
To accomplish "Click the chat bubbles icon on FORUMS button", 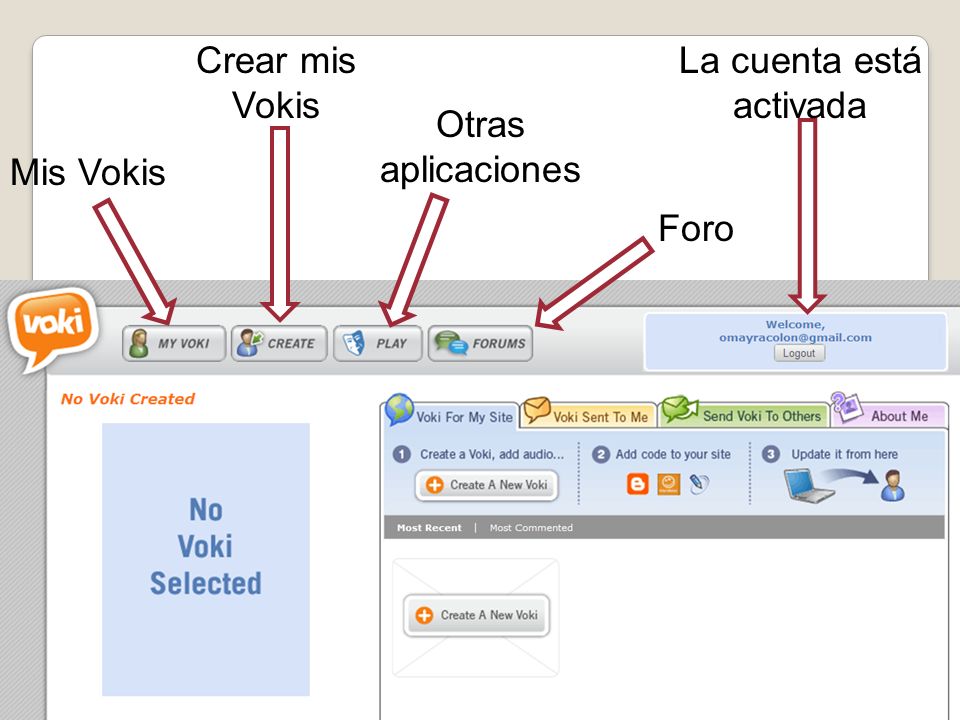I will tap(451, 343).
